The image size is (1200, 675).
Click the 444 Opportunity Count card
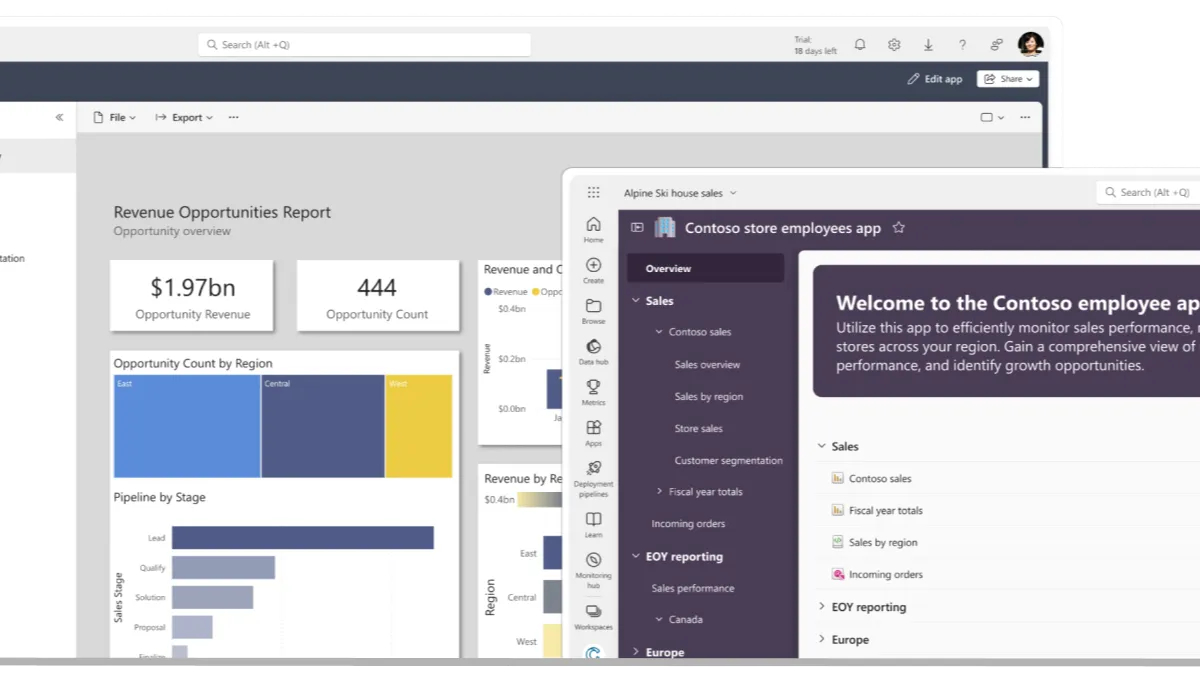tap(377, 296)
